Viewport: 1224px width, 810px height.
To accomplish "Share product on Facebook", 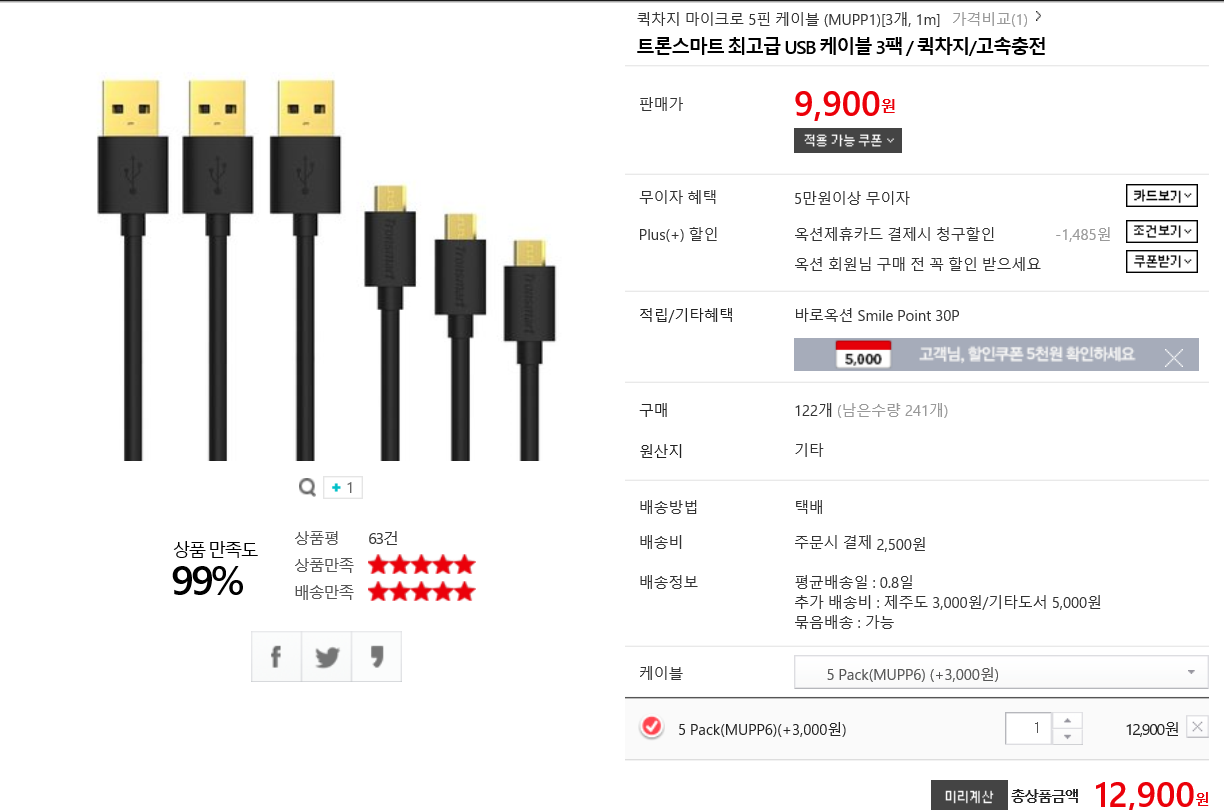I will point(276,657).
